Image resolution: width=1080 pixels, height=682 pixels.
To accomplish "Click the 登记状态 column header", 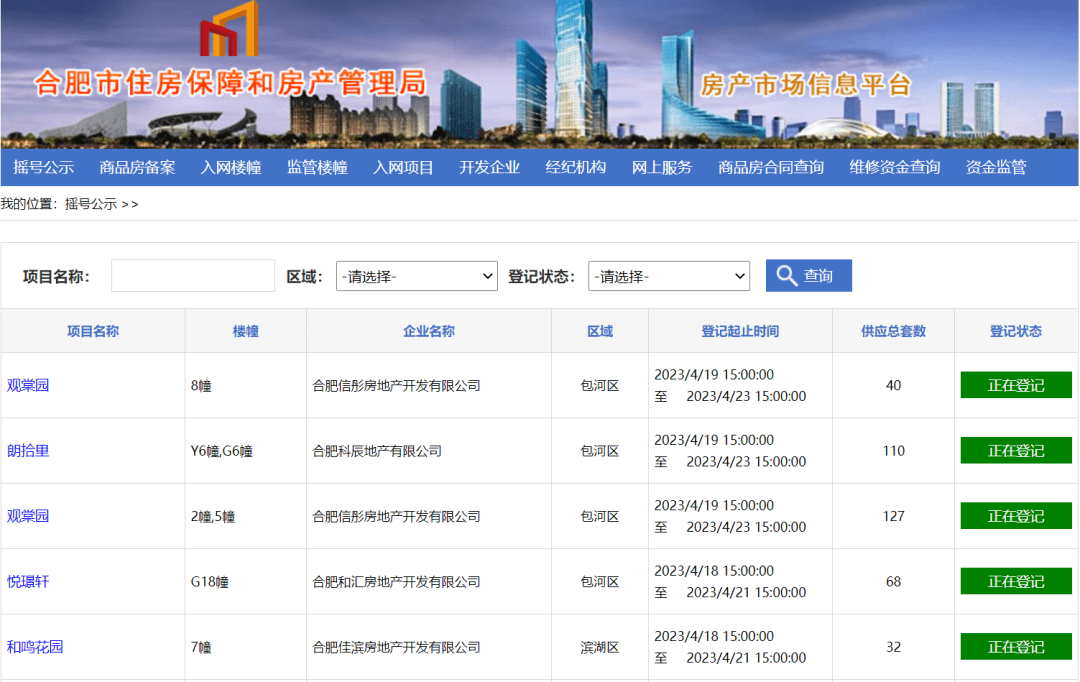I will click(x=1016, y=331).
